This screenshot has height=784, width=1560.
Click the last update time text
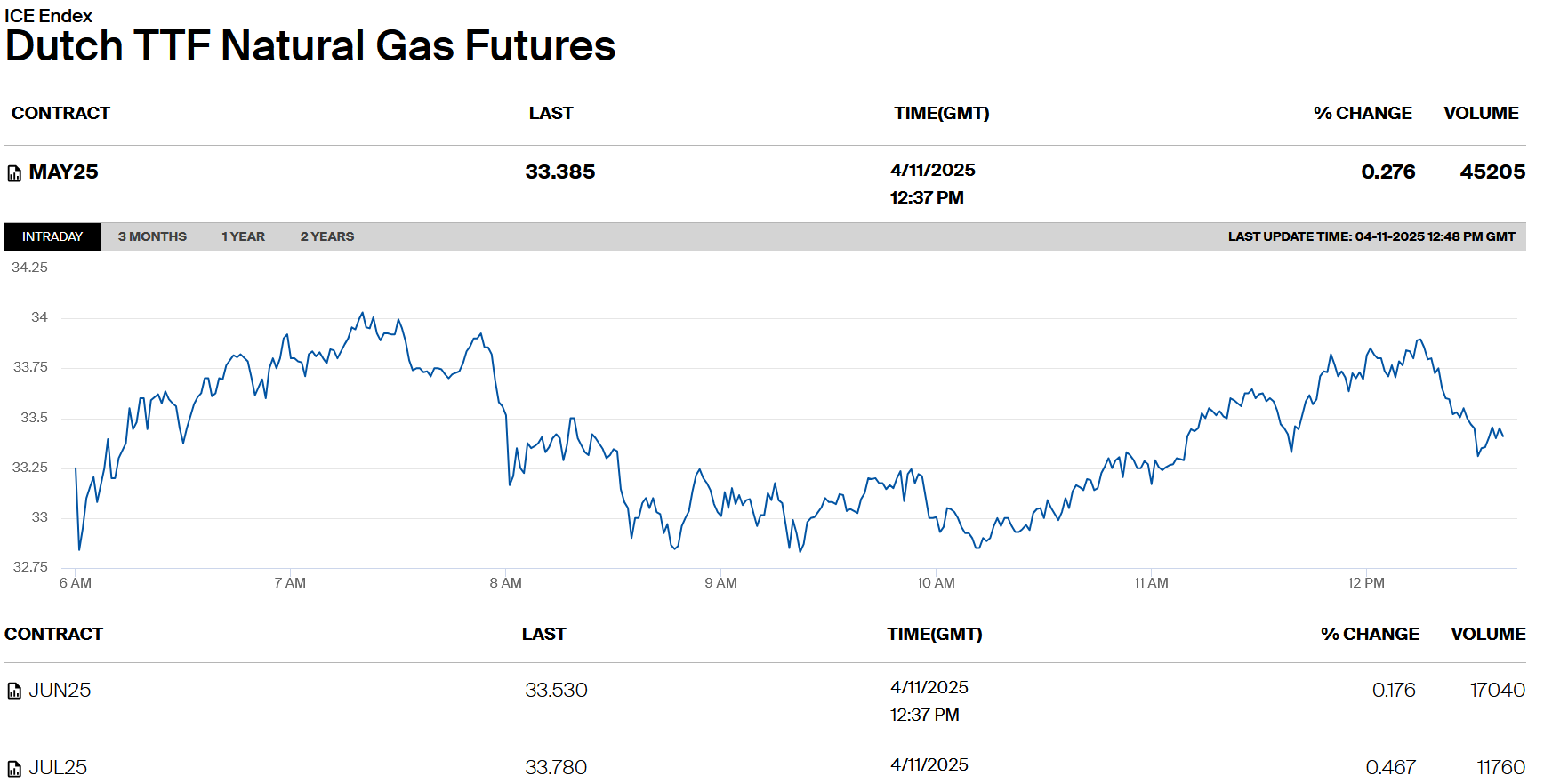coord(1371,236)
